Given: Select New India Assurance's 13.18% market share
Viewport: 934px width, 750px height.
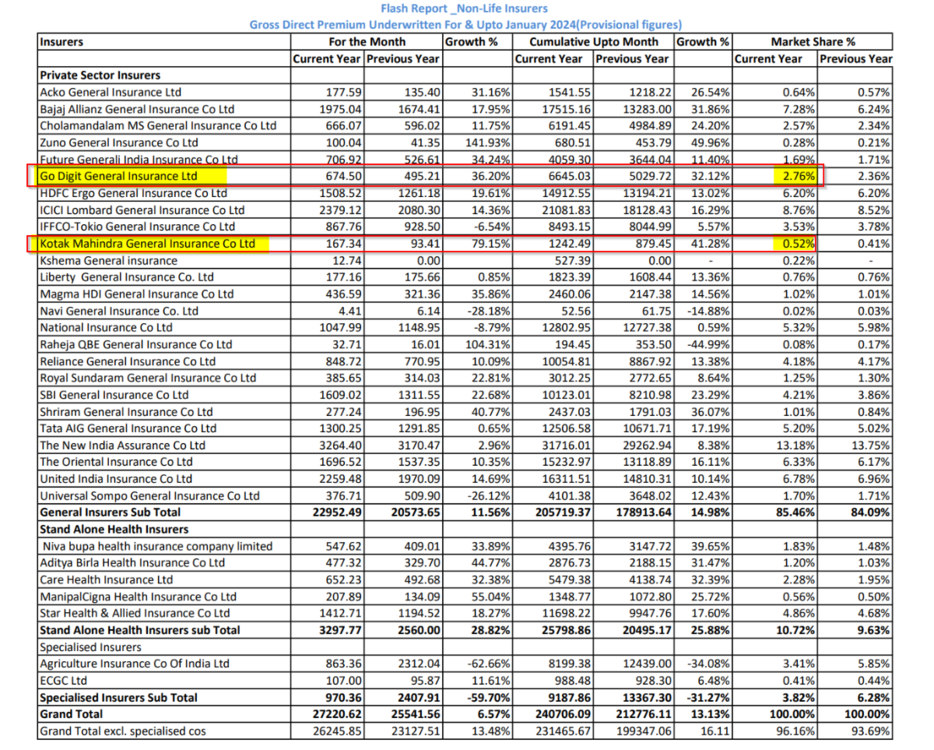Looking at the screenshot, I should 795,446.
